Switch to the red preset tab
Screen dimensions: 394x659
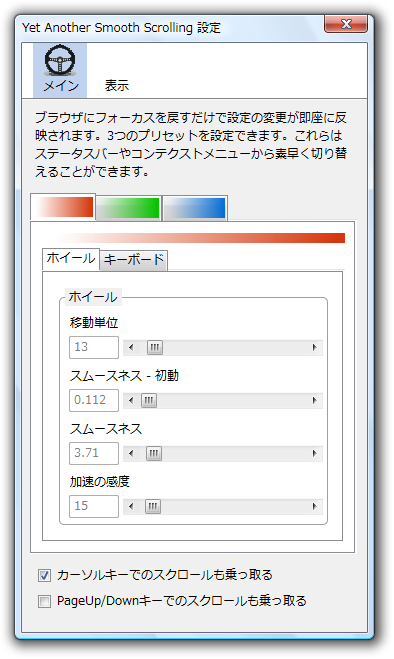coord(63,207)
